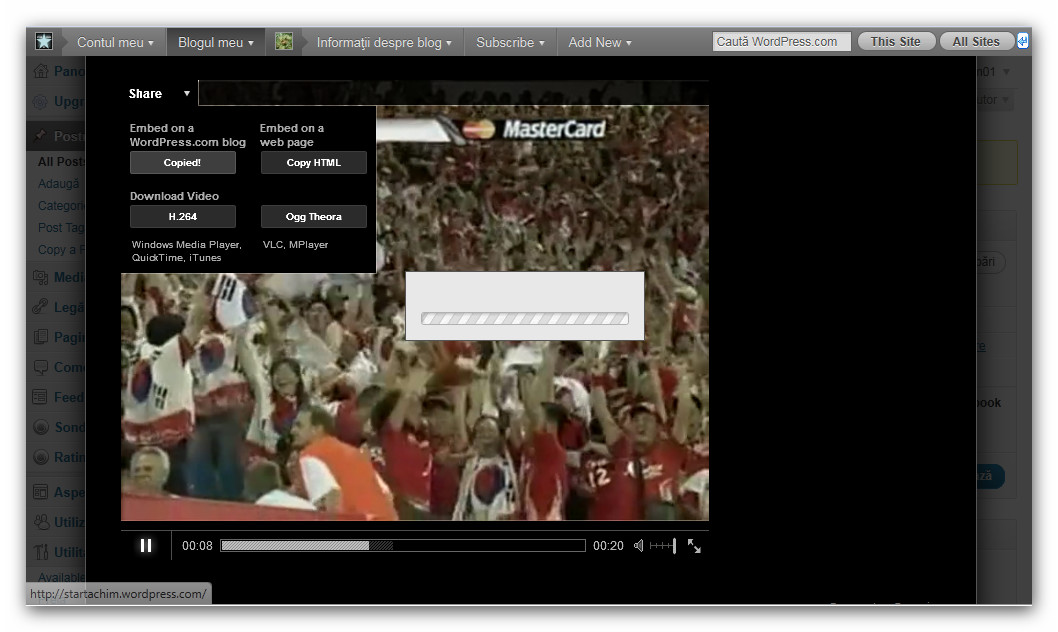
Task: Click the Pagini icon in the sidebar
Action: point(41,337)
